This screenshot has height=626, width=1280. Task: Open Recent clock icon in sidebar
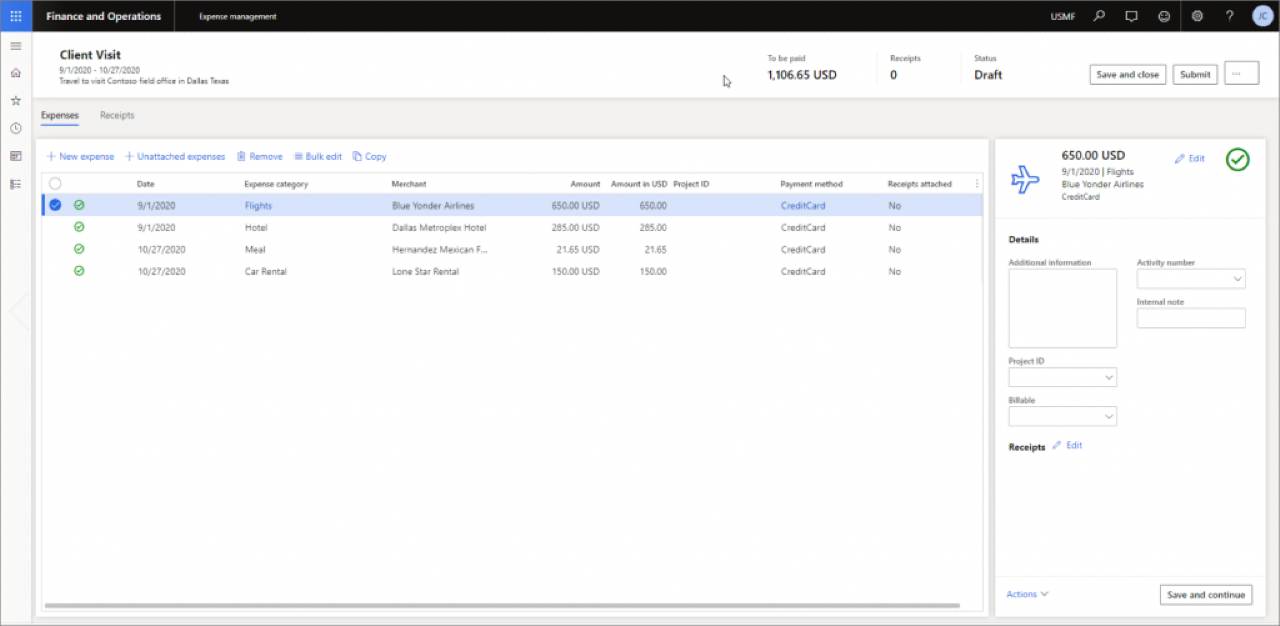click(15, 128)
